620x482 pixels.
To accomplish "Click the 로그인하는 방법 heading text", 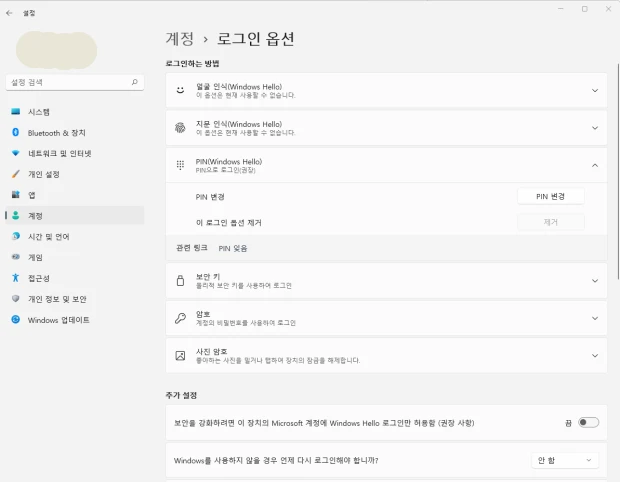I will [193, 63].
